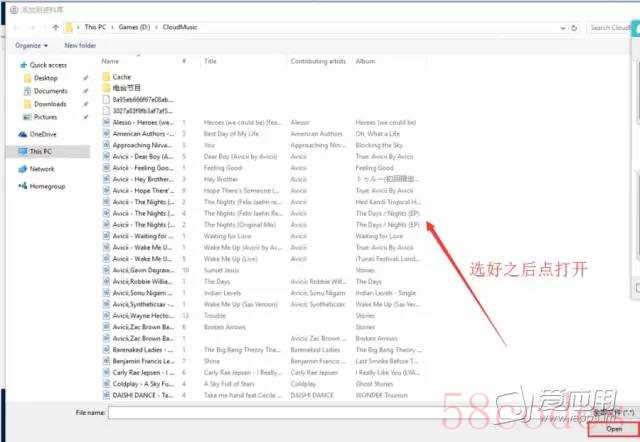This screenshot has height=442, width=640.
Task: Select the Avicii - Feeling Good file icon
Action: [107, 168]
